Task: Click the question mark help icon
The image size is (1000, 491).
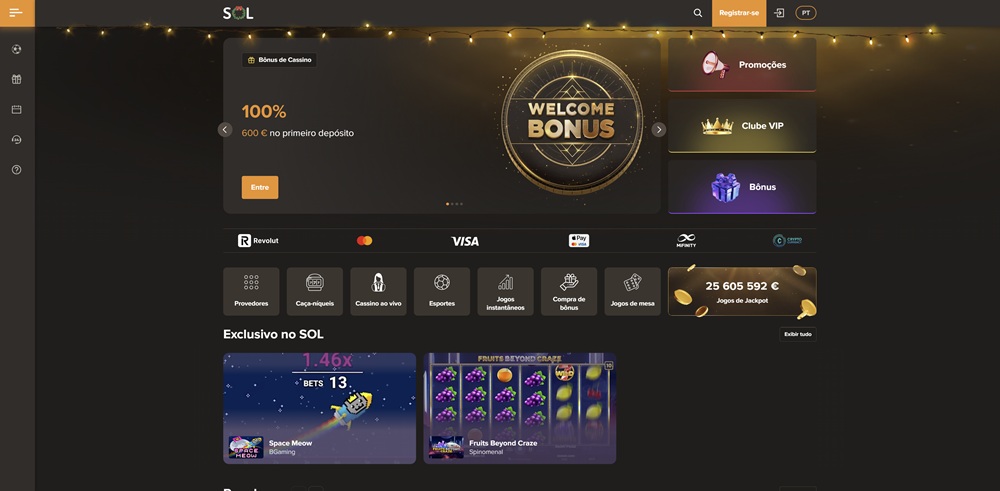Action: click(x=17, y=170)
